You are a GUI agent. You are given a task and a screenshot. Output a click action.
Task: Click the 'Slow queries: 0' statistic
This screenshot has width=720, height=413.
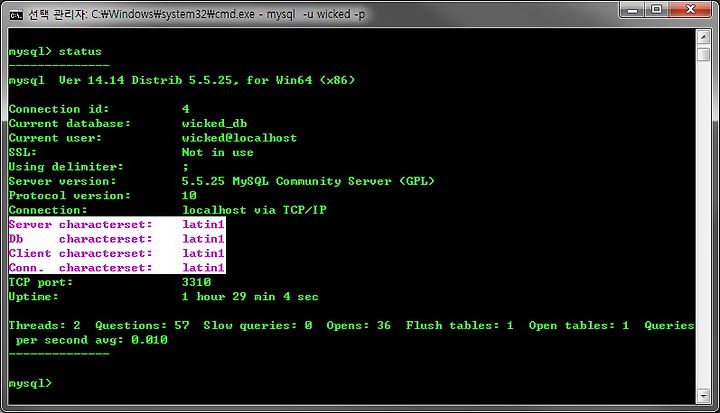tap(258, 325)
